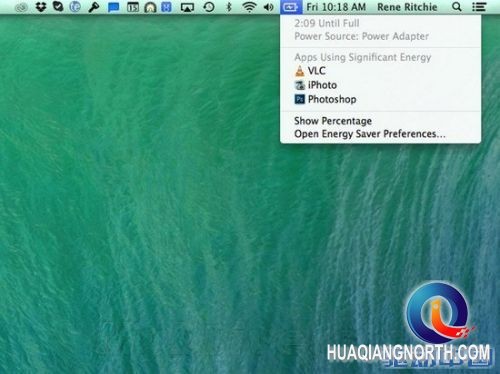This screenshot has height=374, width=500.
Task: Open the Wi-Fi menu
Action: (249, 7)
